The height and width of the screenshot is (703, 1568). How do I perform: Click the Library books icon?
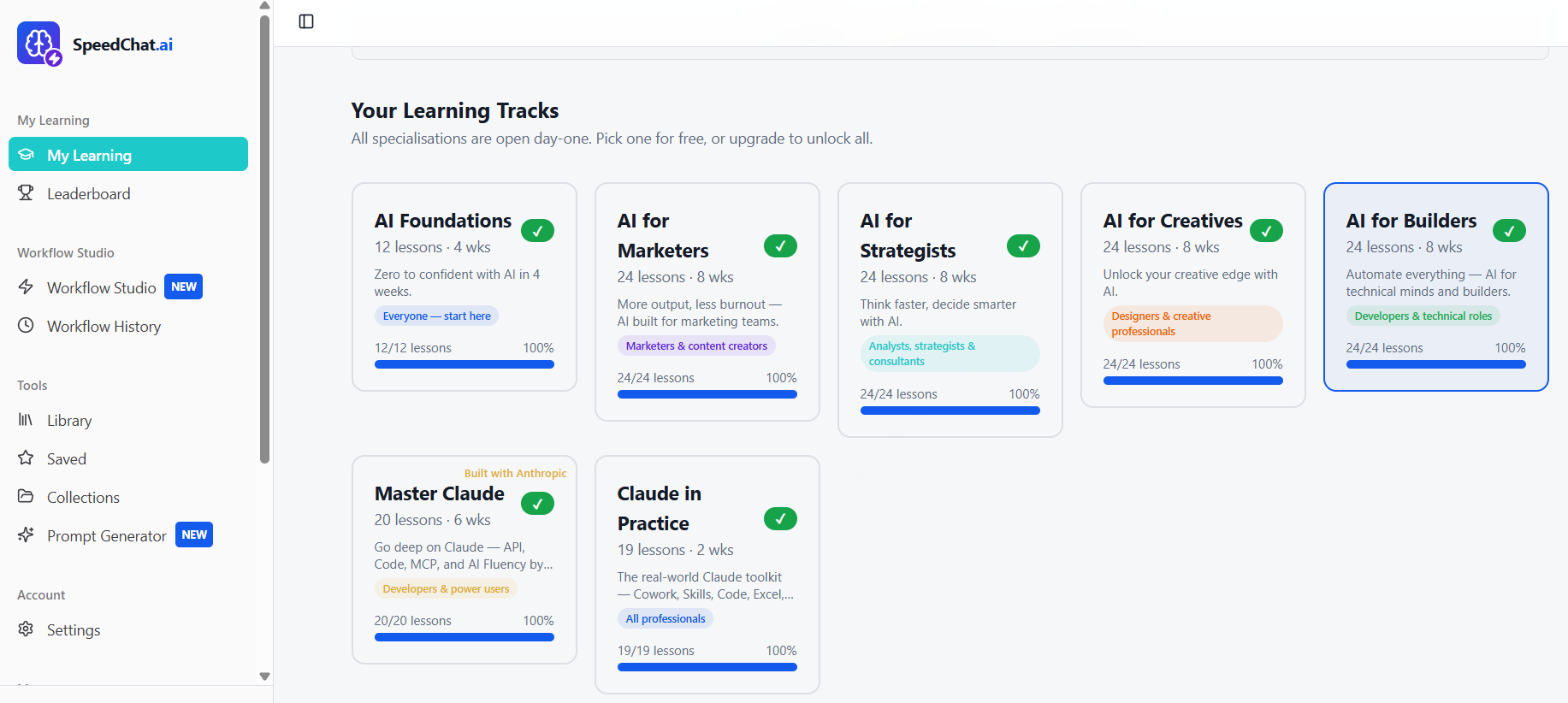pos(26,420)
